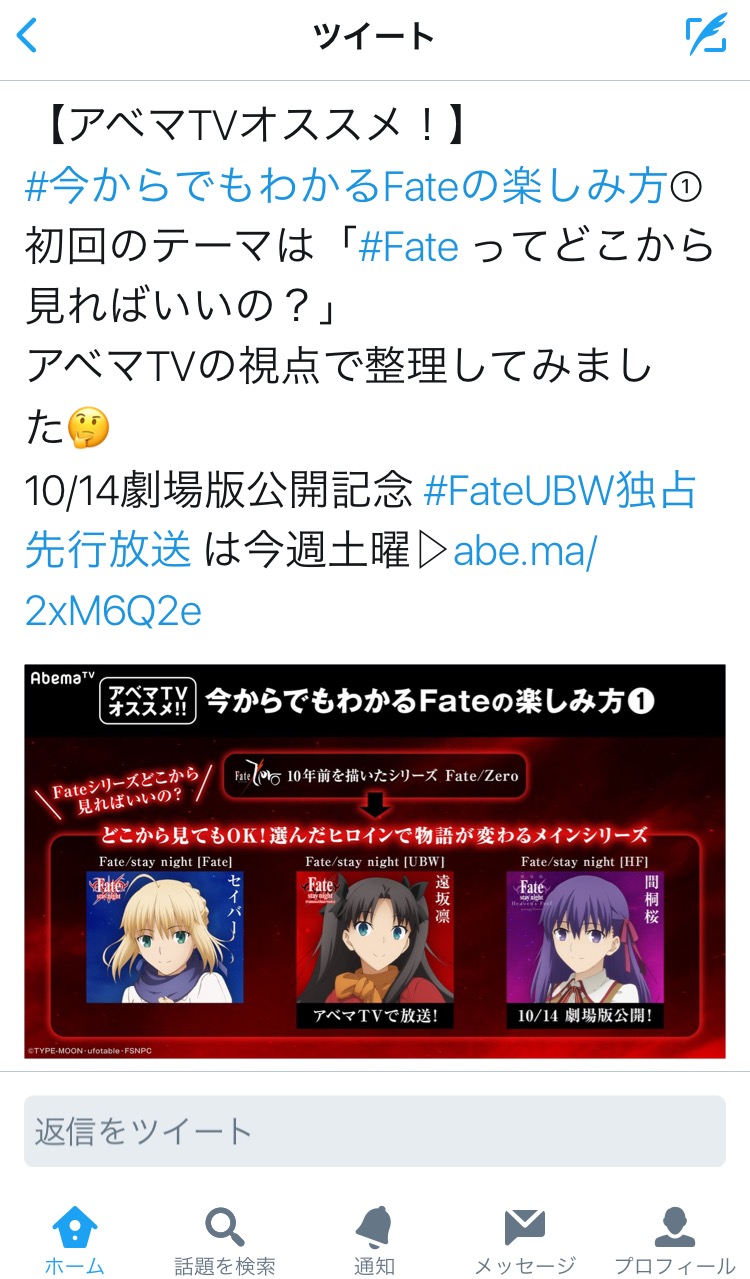Tap the 返信をツイート reply field

[x=375, y=1131]
